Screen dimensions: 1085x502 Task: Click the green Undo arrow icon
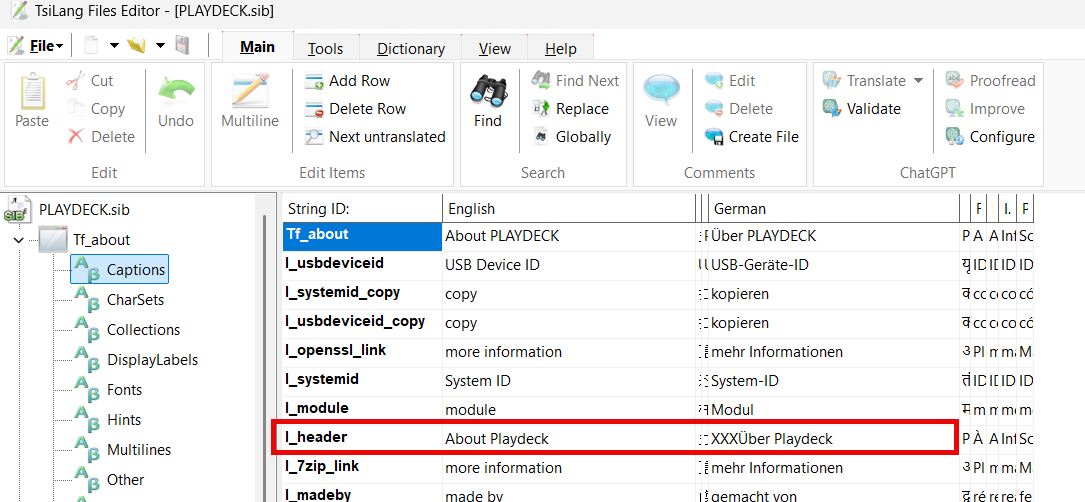coord(175,93)
